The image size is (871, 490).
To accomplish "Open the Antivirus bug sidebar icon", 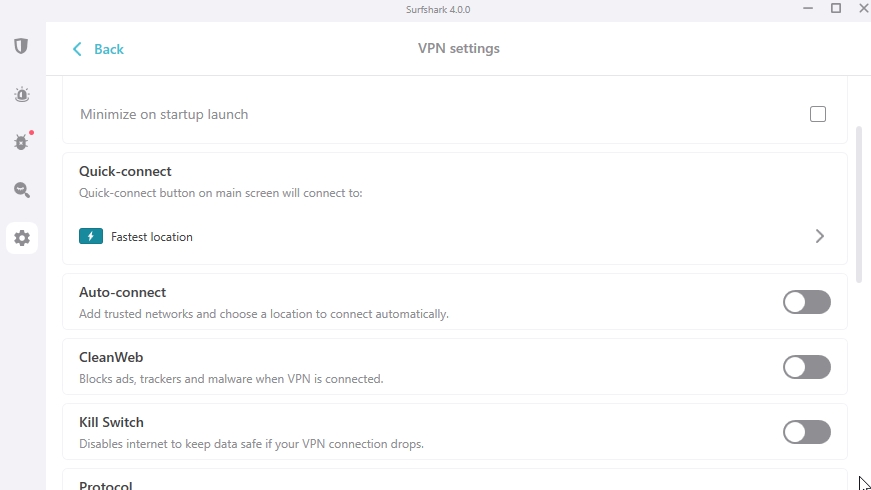I will click(x=21, y=142).
